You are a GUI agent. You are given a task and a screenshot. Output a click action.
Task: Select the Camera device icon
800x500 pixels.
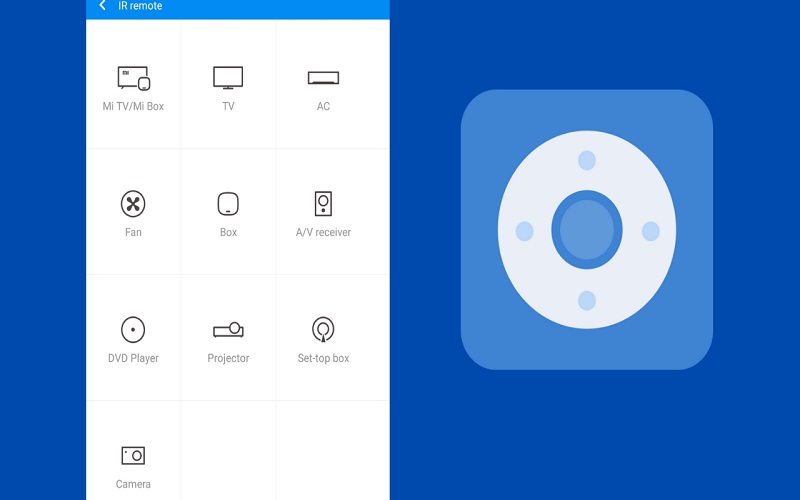[133, 455]
